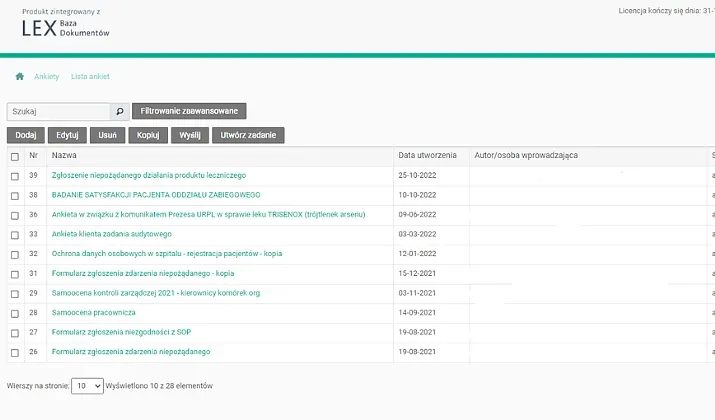The width and height of the screenshot is (715, 420).
Task: Click the Edytuj button
Action: [x=67, y=135]
